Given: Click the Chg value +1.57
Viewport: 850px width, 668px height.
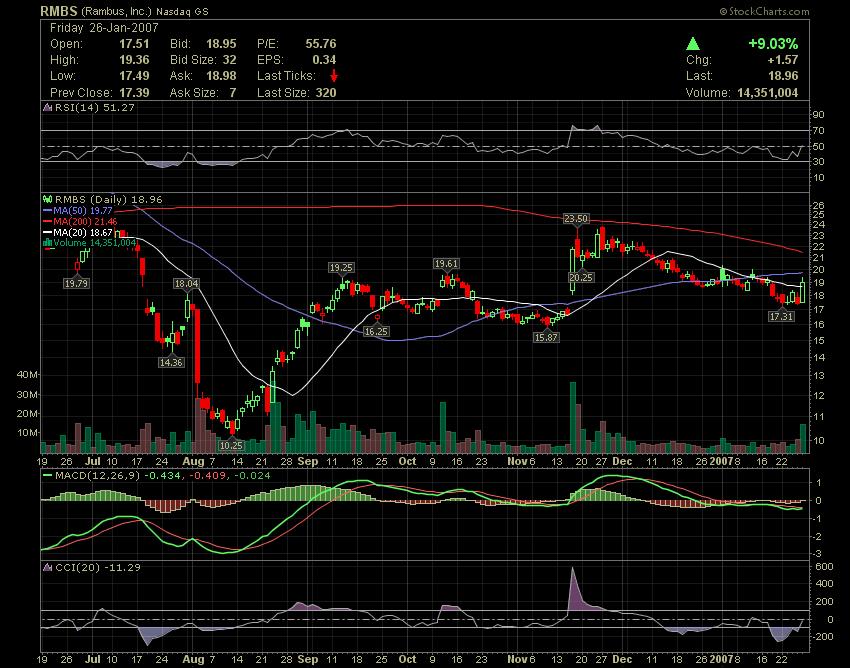Looking at the screenshot, I should pos(783,60).
